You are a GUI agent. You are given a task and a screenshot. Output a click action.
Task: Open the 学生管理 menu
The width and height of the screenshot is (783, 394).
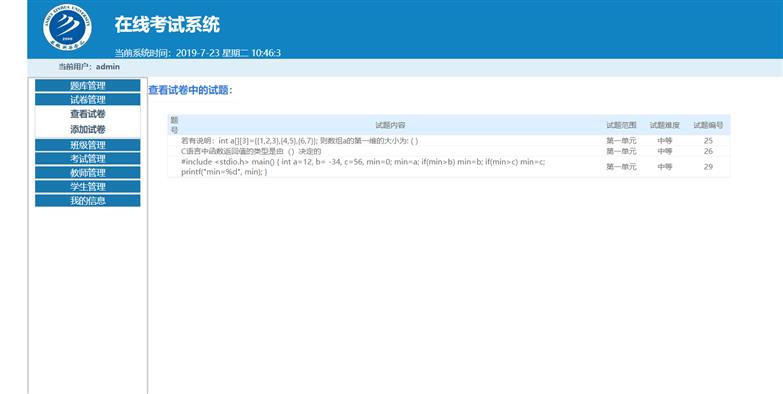87,187
